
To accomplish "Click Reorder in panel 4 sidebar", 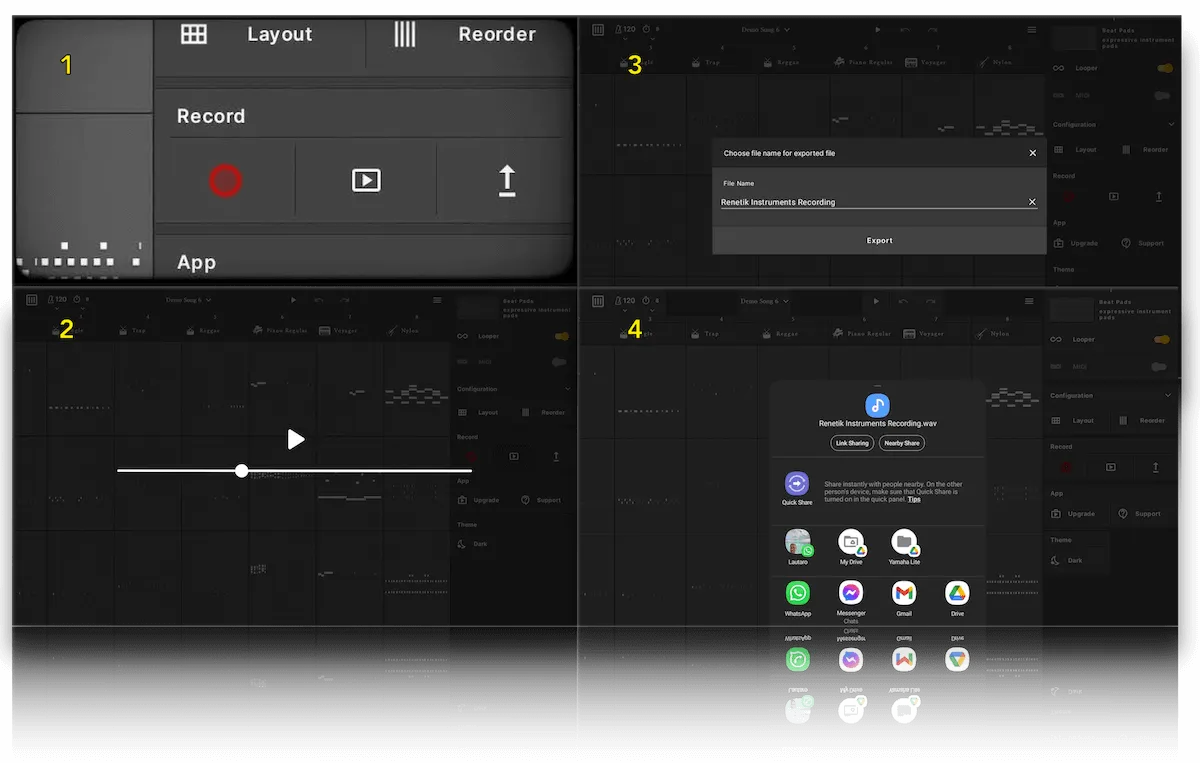I will tap(1144, 421).
